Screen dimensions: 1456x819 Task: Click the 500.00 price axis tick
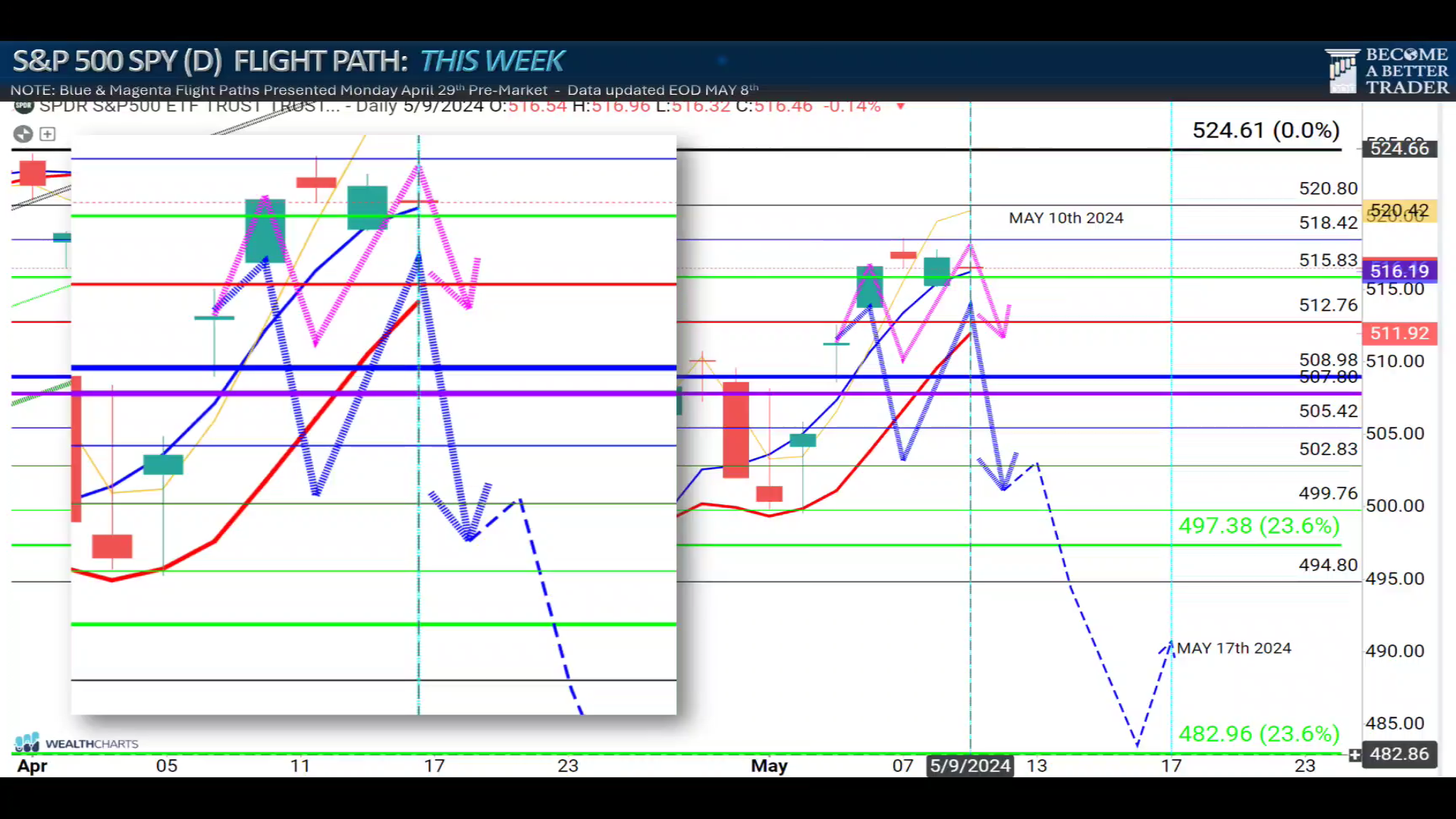coord(1395,506)
